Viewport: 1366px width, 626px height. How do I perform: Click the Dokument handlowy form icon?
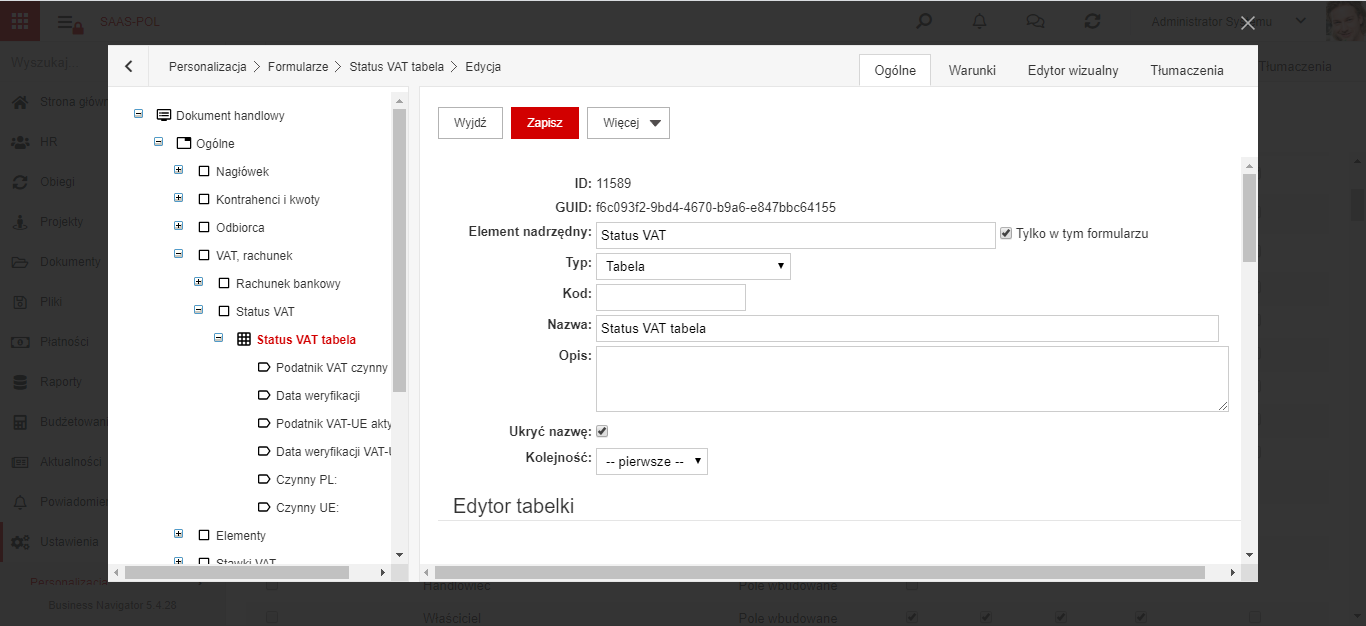point(164,116)
